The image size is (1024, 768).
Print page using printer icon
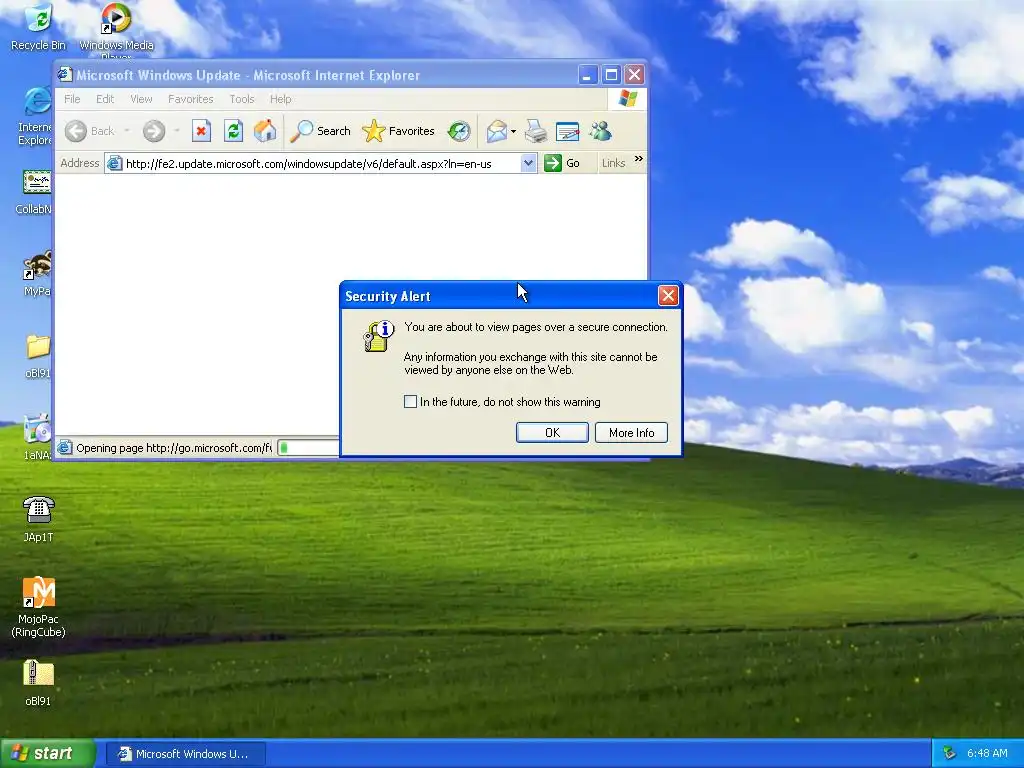(x=536, y=131)
